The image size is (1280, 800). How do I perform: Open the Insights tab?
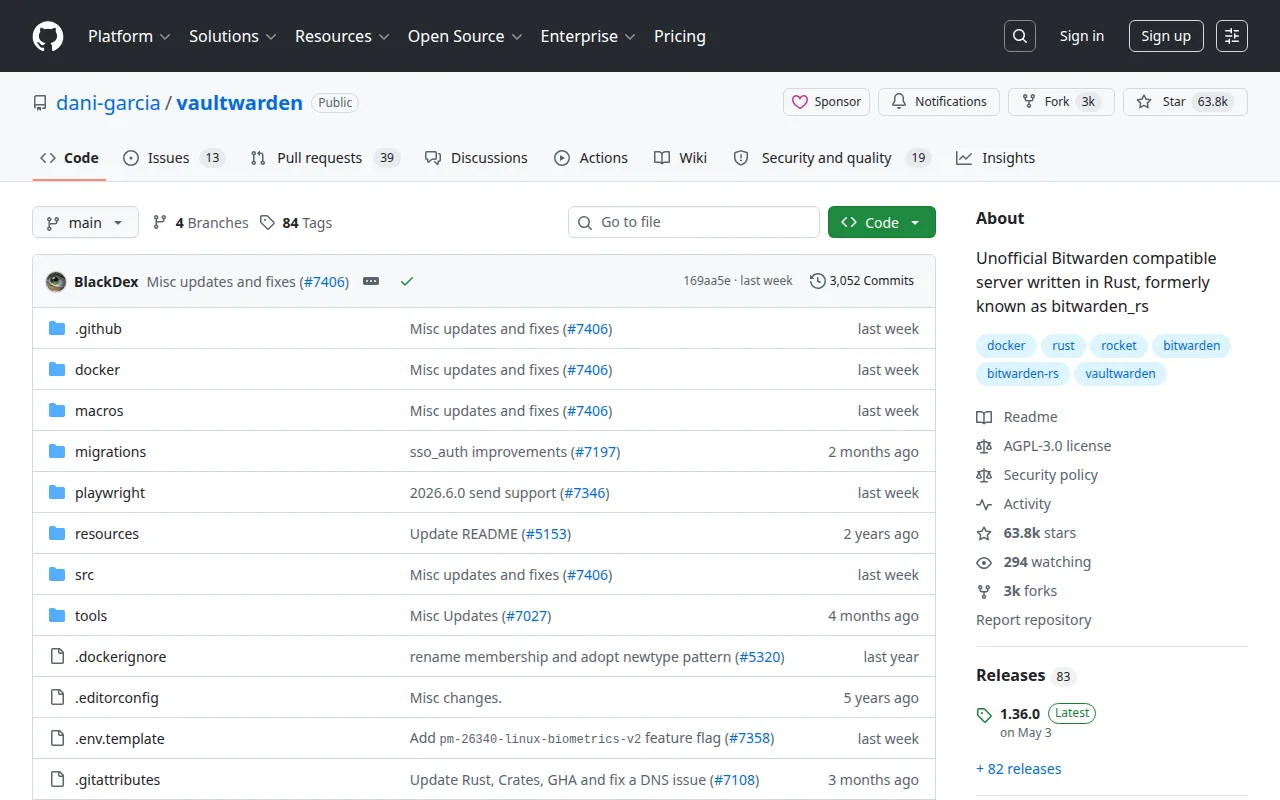pyautogui.click(x=995, y=158)
